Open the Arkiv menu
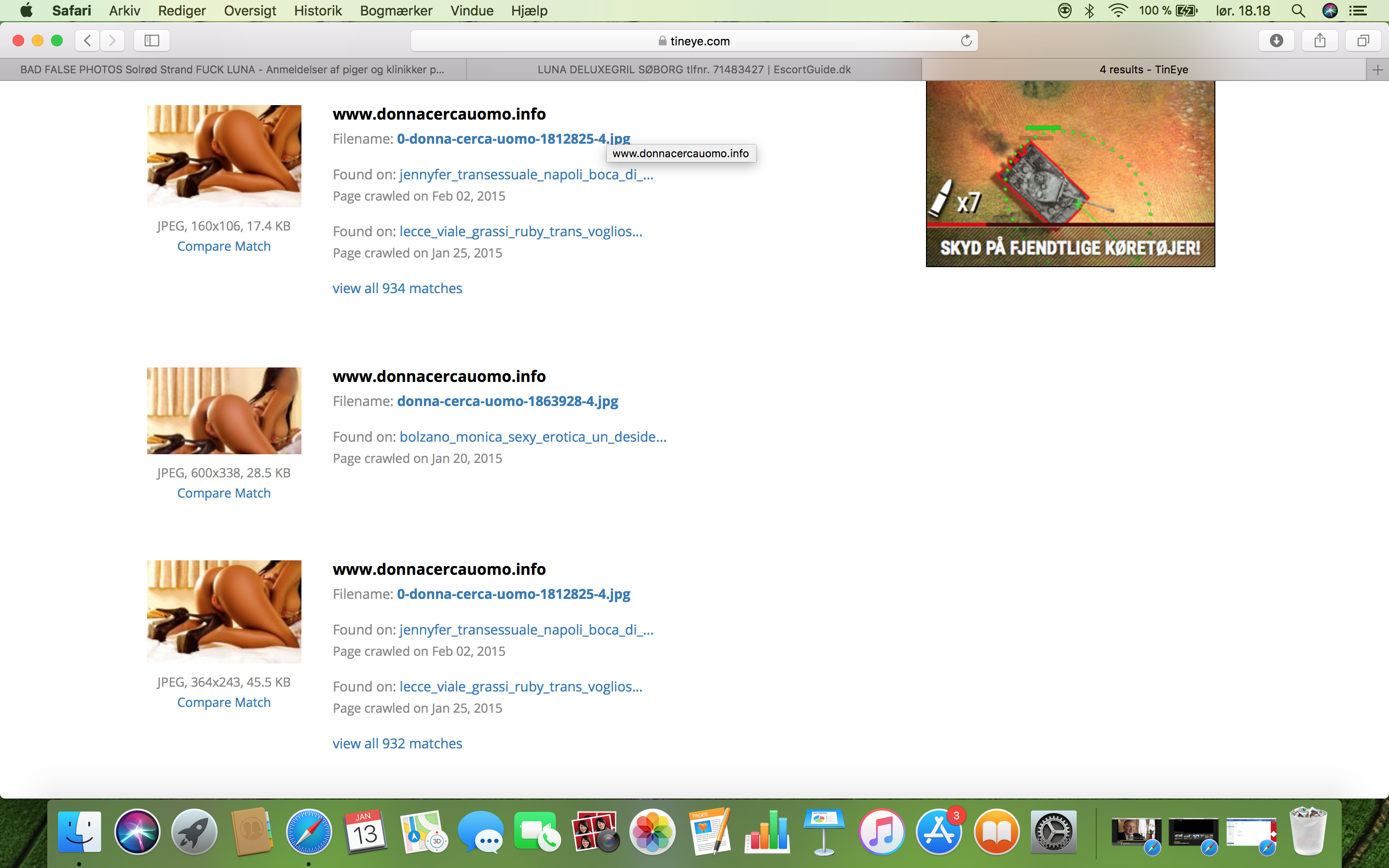 [x=124, y=10]
